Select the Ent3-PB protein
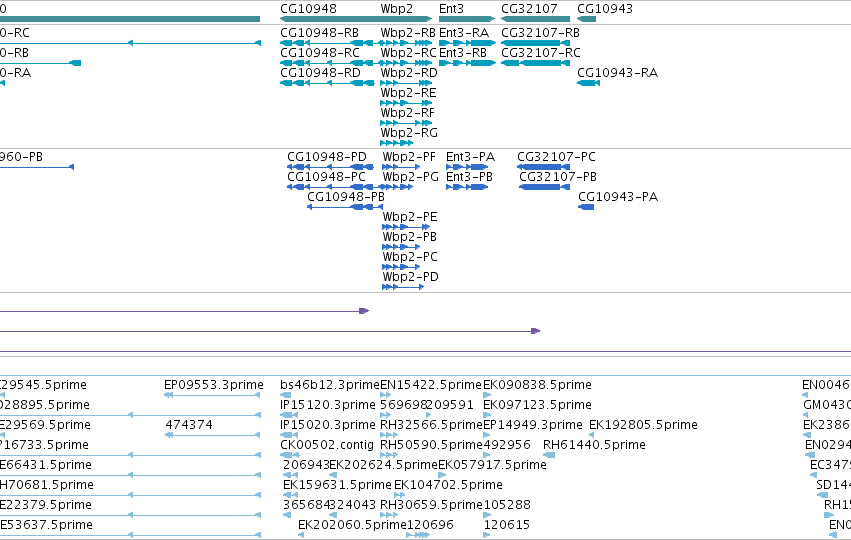Screen dimensions: 851x540 469,177
